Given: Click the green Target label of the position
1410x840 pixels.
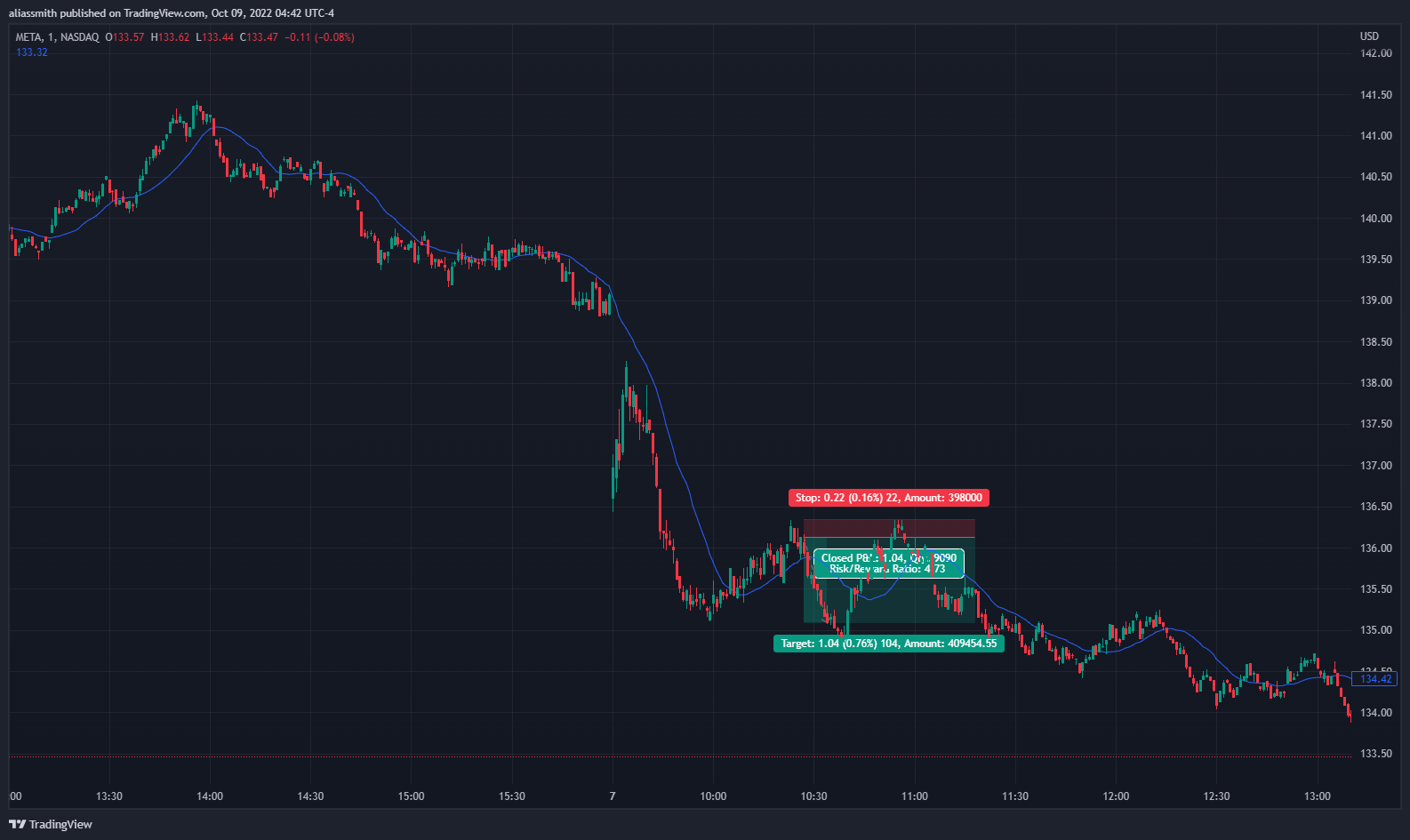Looking at the screenshot, I should tap(889, 644).
